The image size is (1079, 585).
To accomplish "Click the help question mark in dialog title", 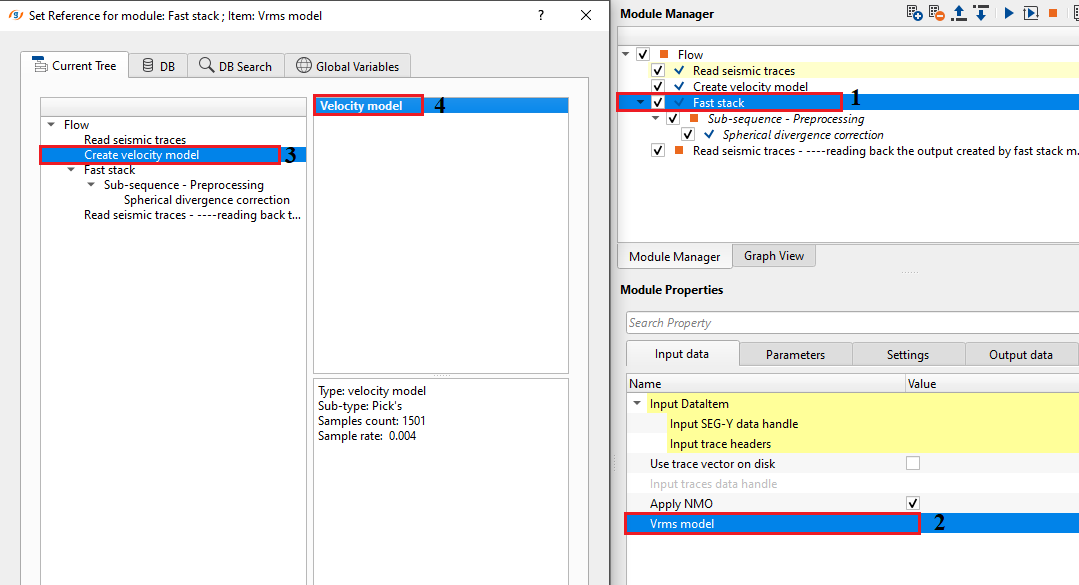I will click(x=541, y=15).
